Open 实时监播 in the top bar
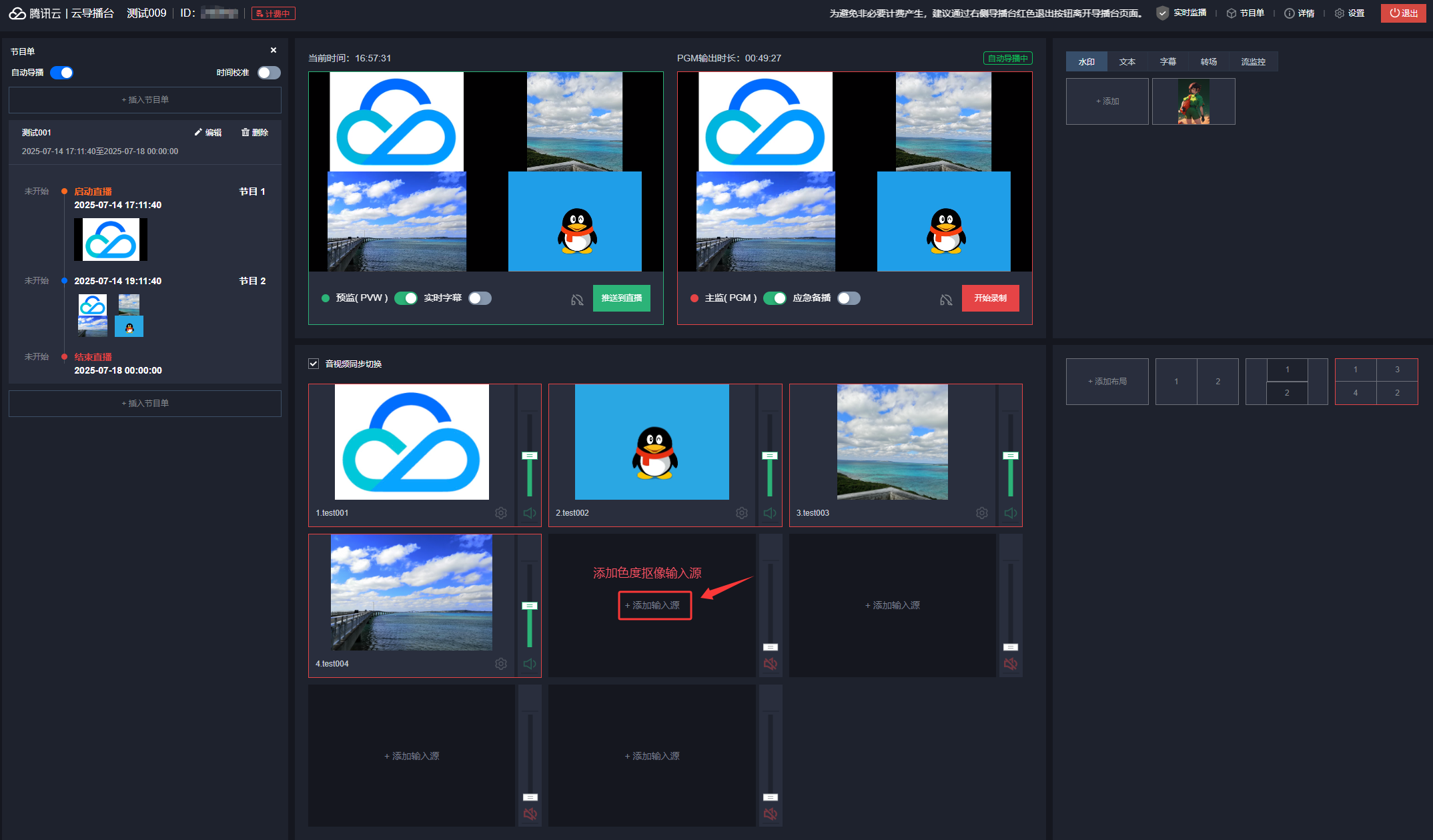 [x=1181, y=13]
